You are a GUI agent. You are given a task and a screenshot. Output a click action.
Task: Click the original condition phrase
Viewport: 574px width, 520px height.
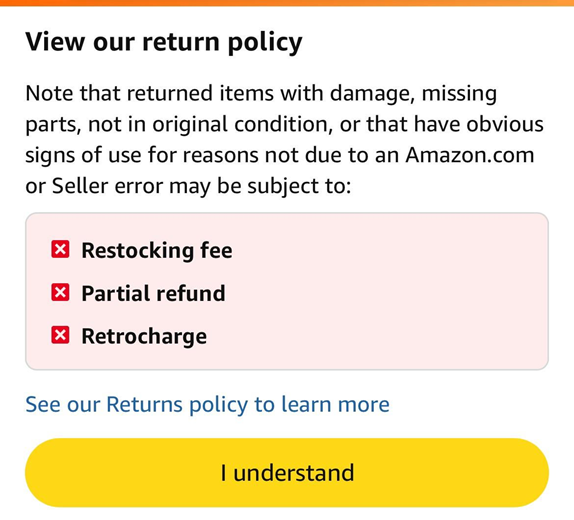pos(240,124)
